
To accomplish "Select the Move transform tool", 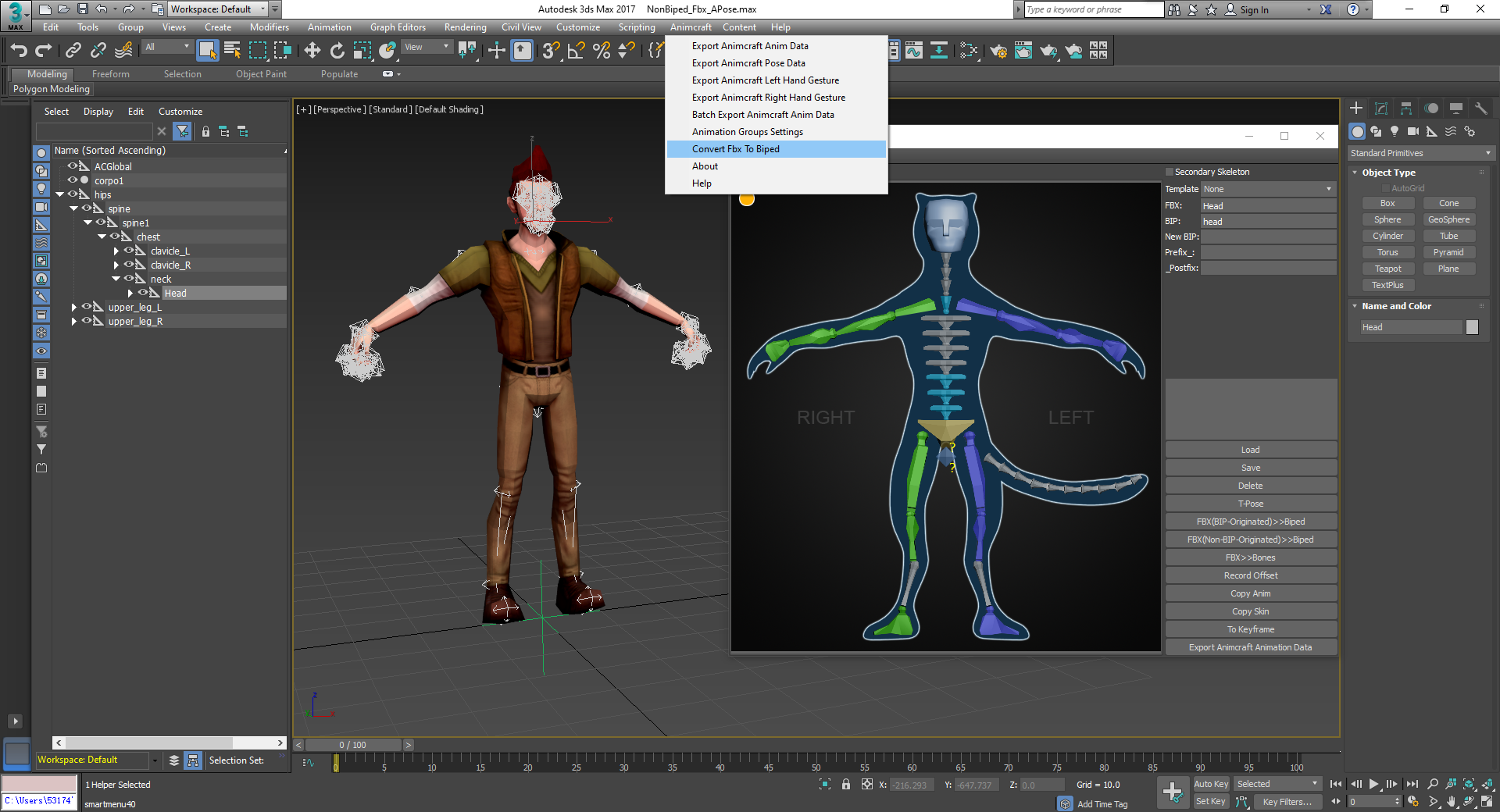I will pyautogui.click(x=312, y=51).
